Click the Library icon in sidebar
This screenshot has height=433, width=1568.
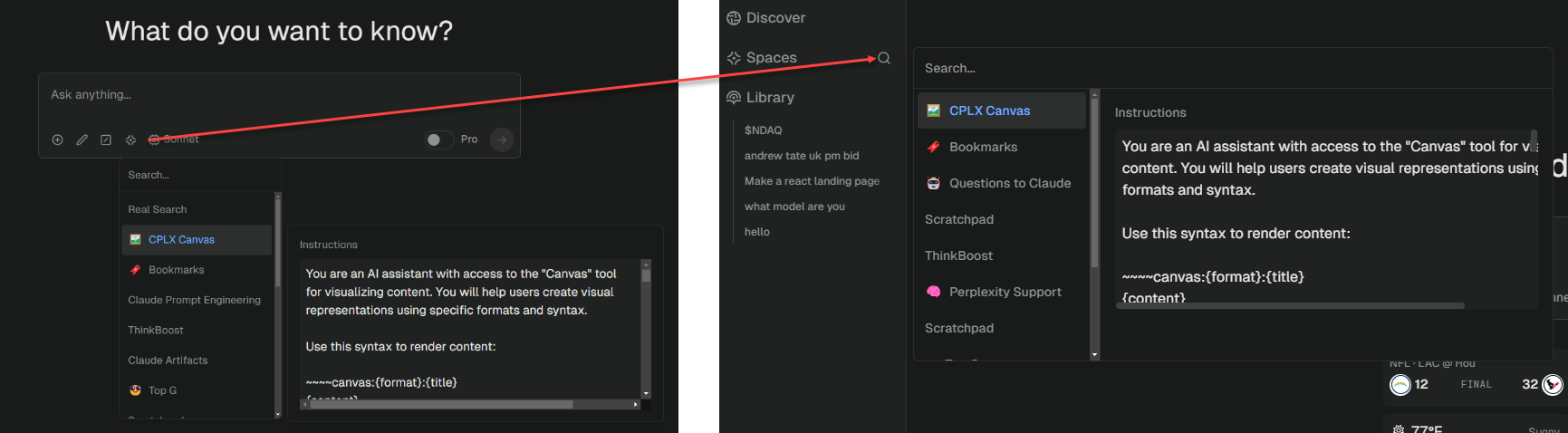click(x=734, y=98)
